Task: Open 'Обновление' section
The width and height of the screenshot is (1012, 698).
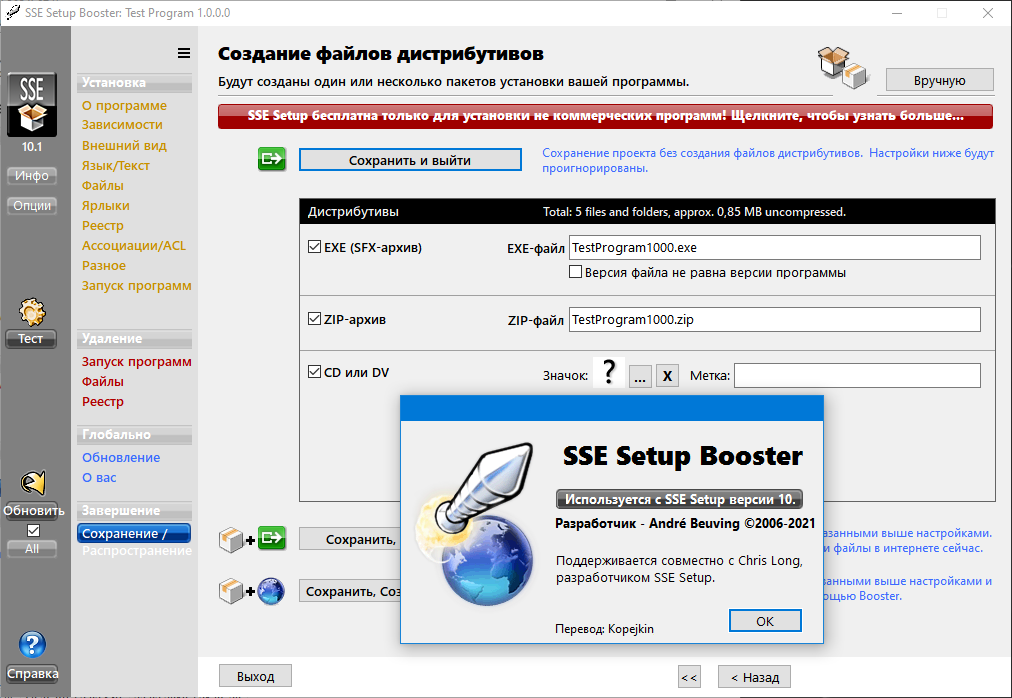Action: 121,457
